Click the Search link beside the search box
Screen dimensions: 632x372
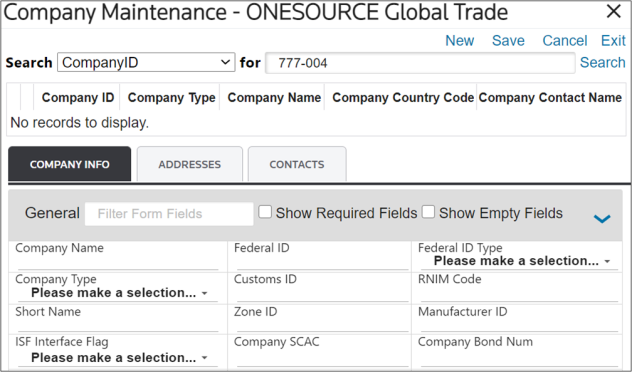pos(602,62)
